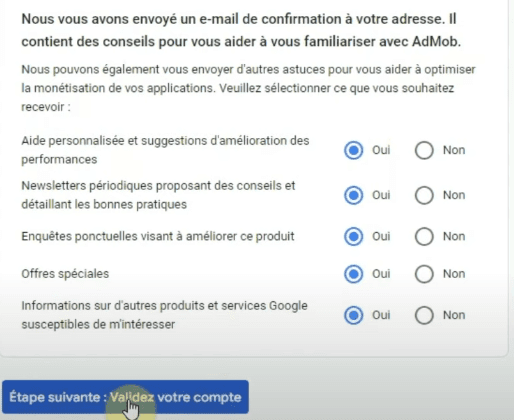Decline Offres spéciales with Non radio
The width and height of the screenshot is (514, 420).
pos(424,274)
